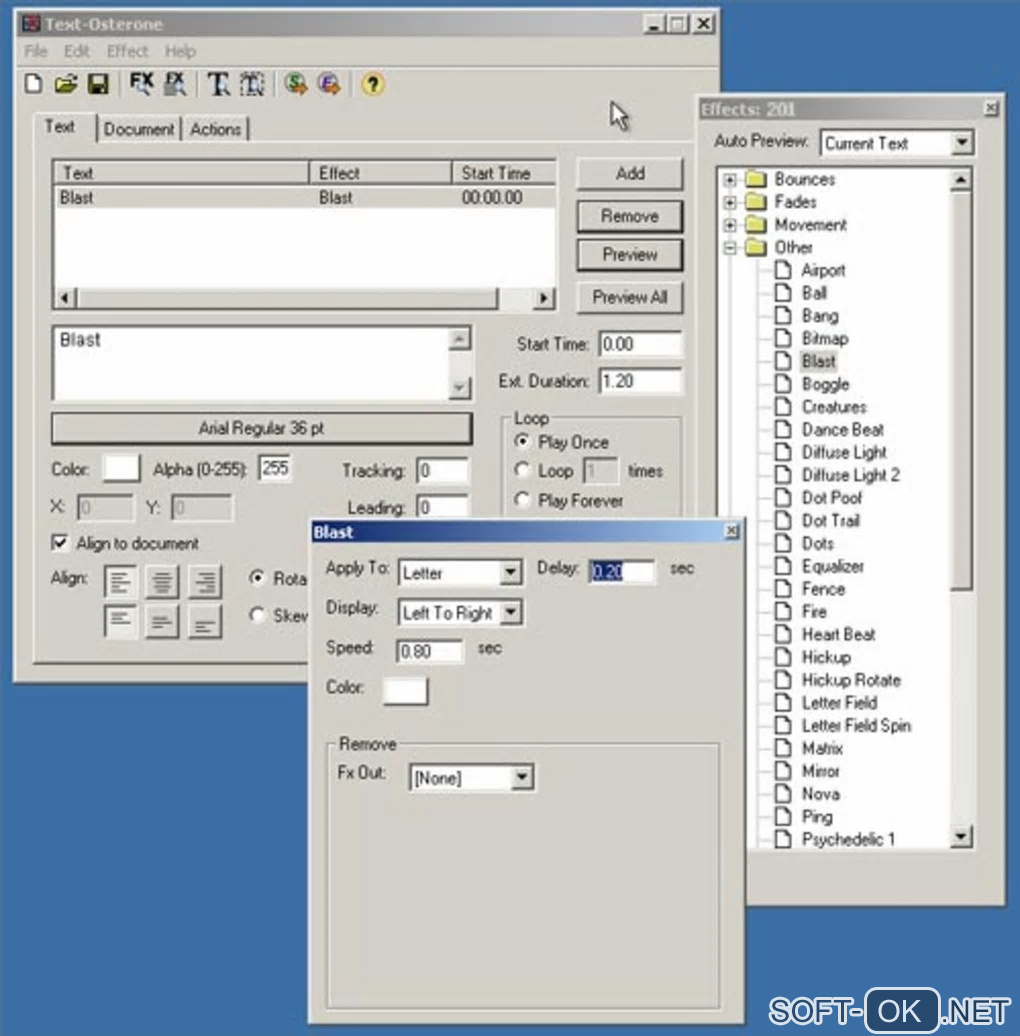
Task: Select the Loop times radio button
Action: click(x=522, y=470)
